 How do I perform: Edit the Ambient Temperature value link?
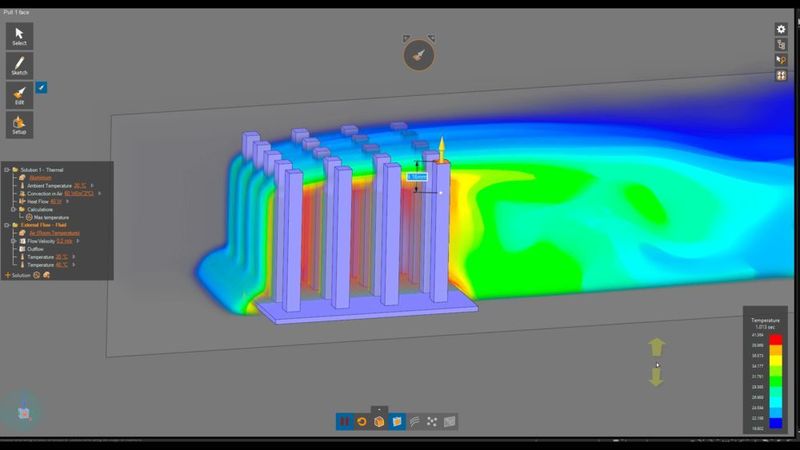tap(80, 186)
